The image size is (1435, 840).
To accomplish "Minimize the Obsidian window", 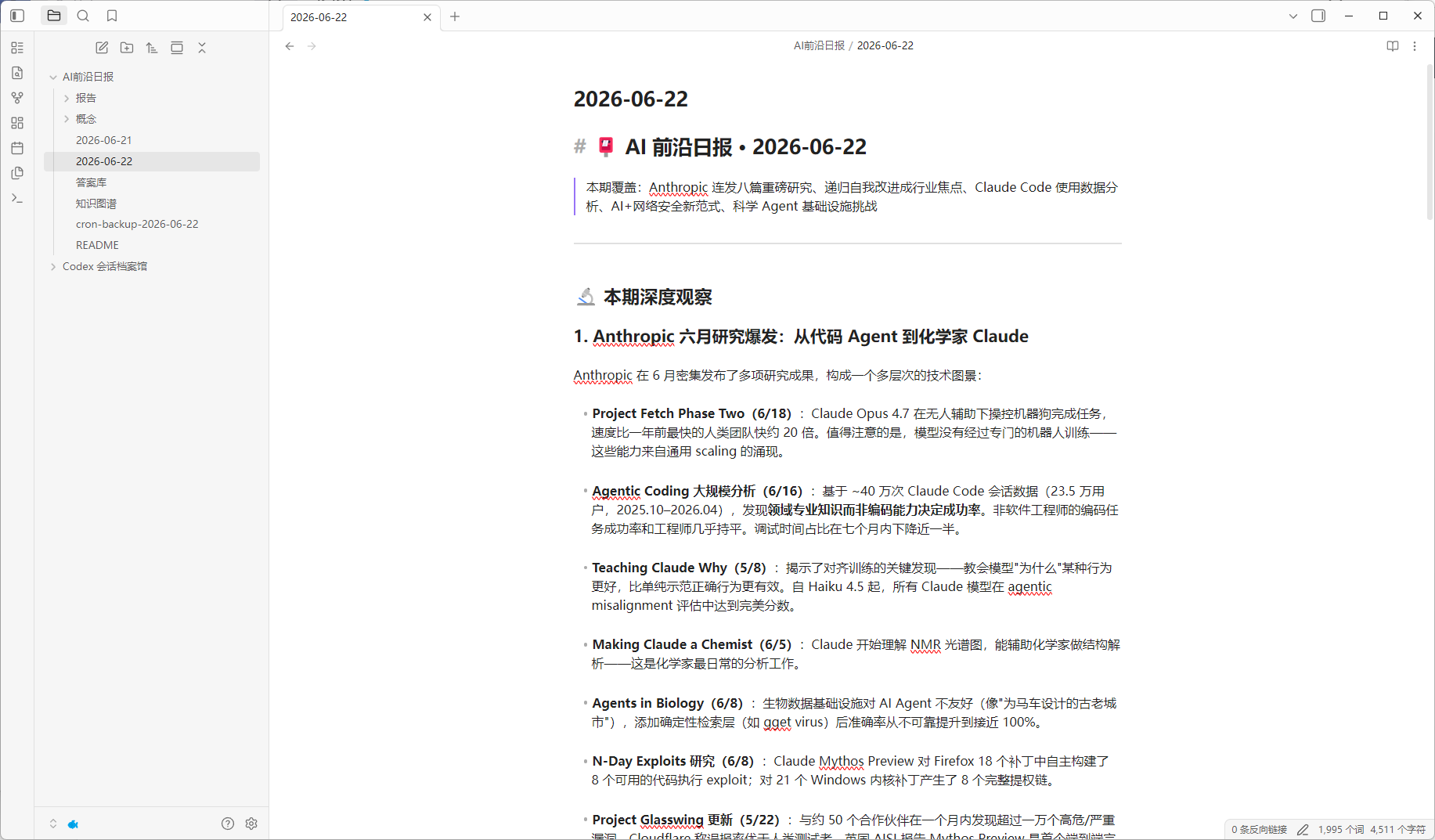I will (1349, 16).
